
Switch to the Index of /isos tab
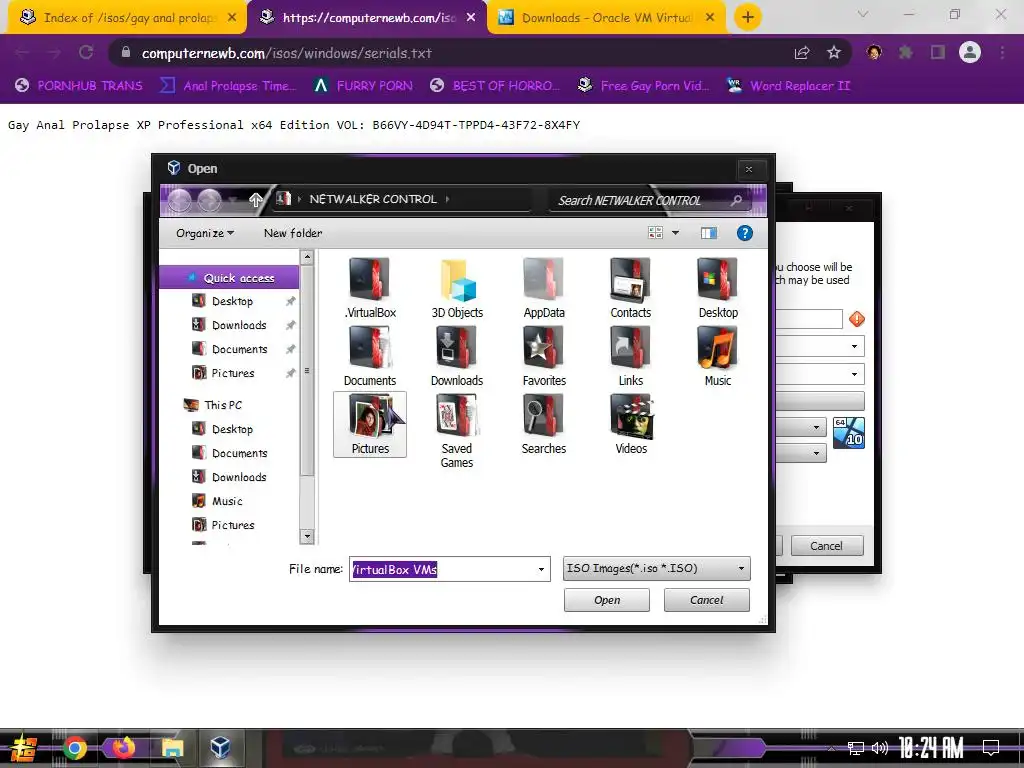pyautogui.click(x=127, y=18)
